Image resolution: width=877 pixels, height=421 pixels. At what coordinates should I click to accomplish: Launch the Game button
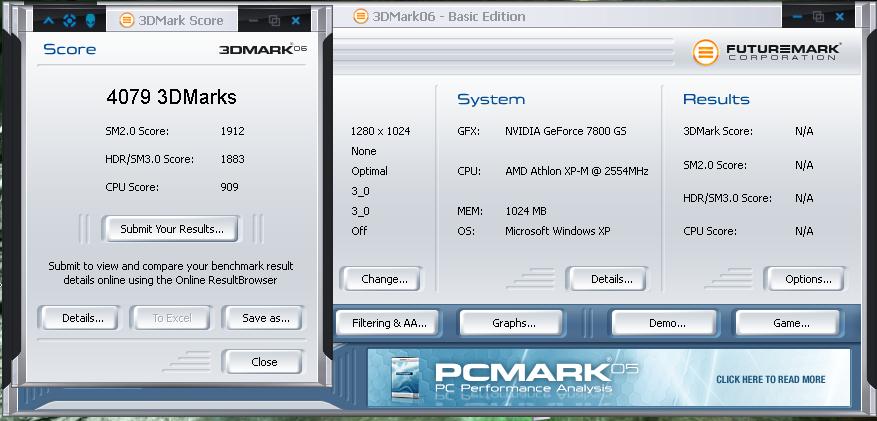tap(788, 323)
